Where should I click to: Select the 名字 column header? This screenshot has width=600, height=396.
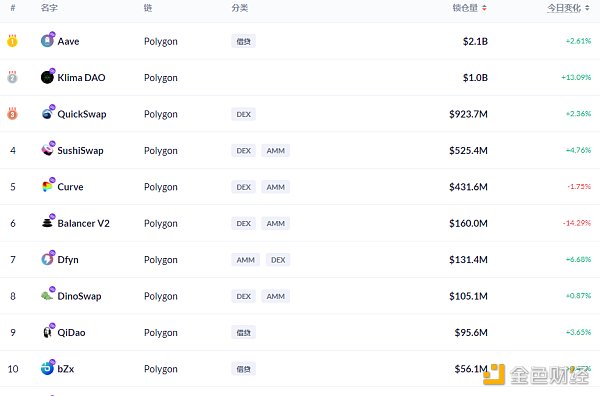49,8
